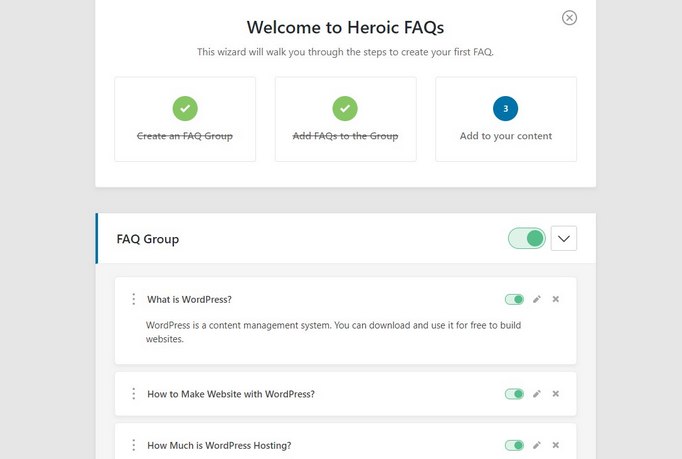Collapse the FAQ Group with chevron button
The height and width of the screenshot is (459, 682).
pos(564,238)
